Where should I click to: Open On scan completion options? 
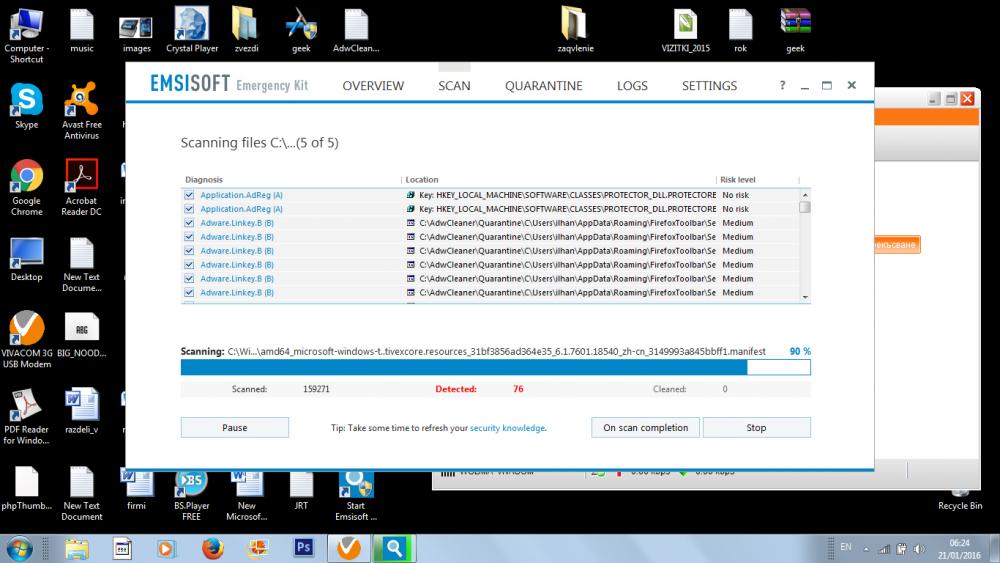click(x=645, y=428)
